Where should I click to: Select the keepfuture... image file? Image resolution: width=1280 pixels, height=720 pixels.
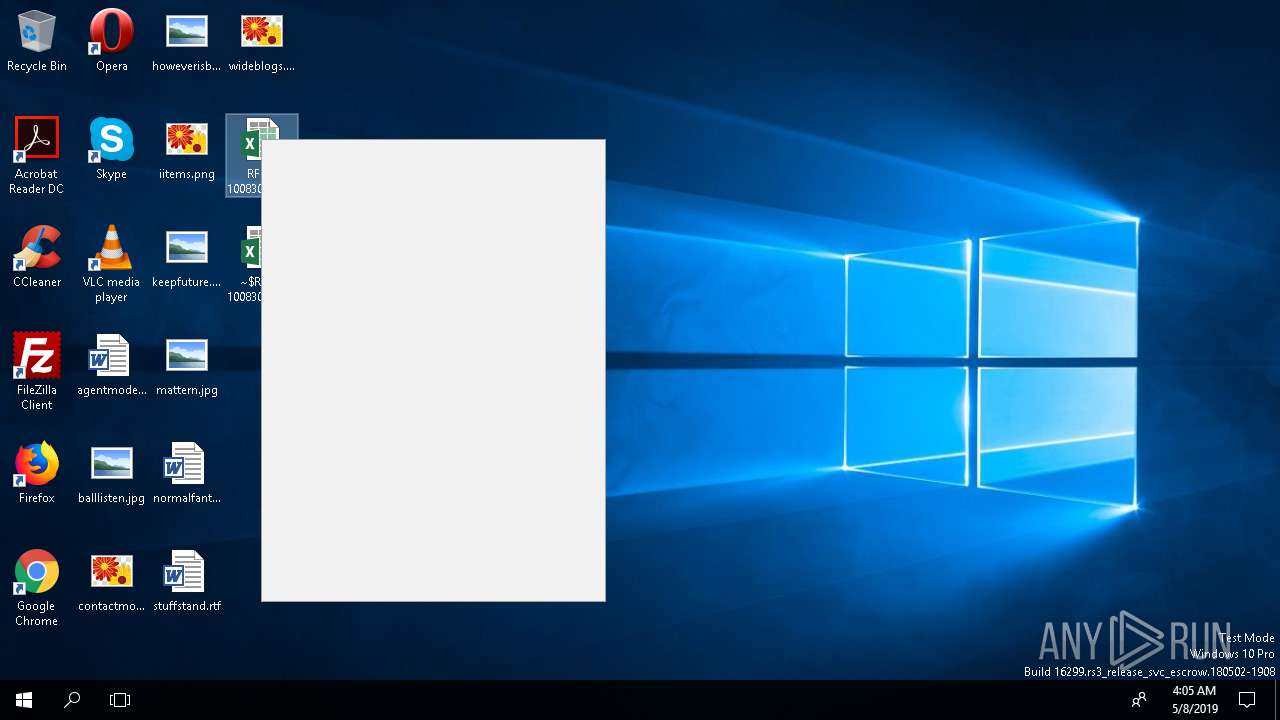coord(186,257)
